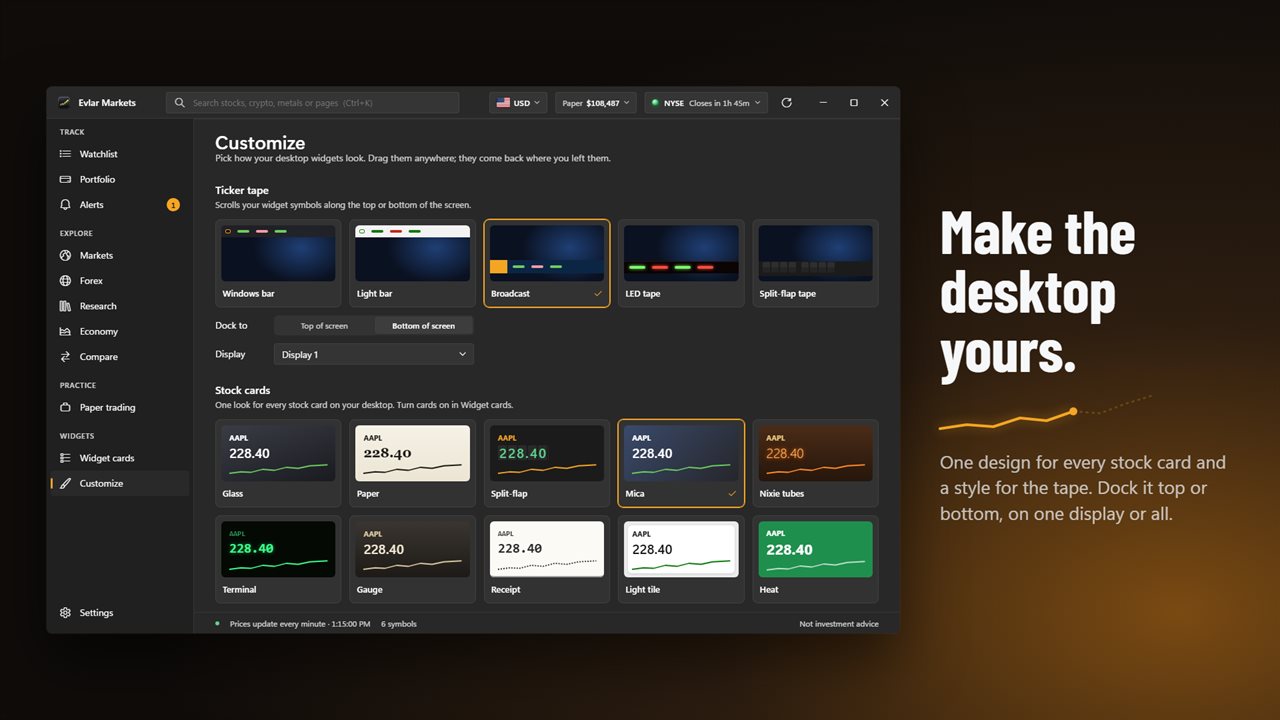1280x720 pixels.
Task: Go to Forex globe icon
Action: [65, 281]
